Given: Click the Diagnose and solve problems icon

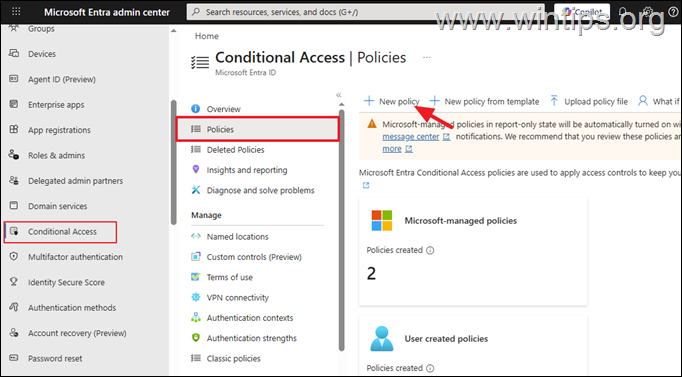Looking at the screenshot, I should 196,190.
